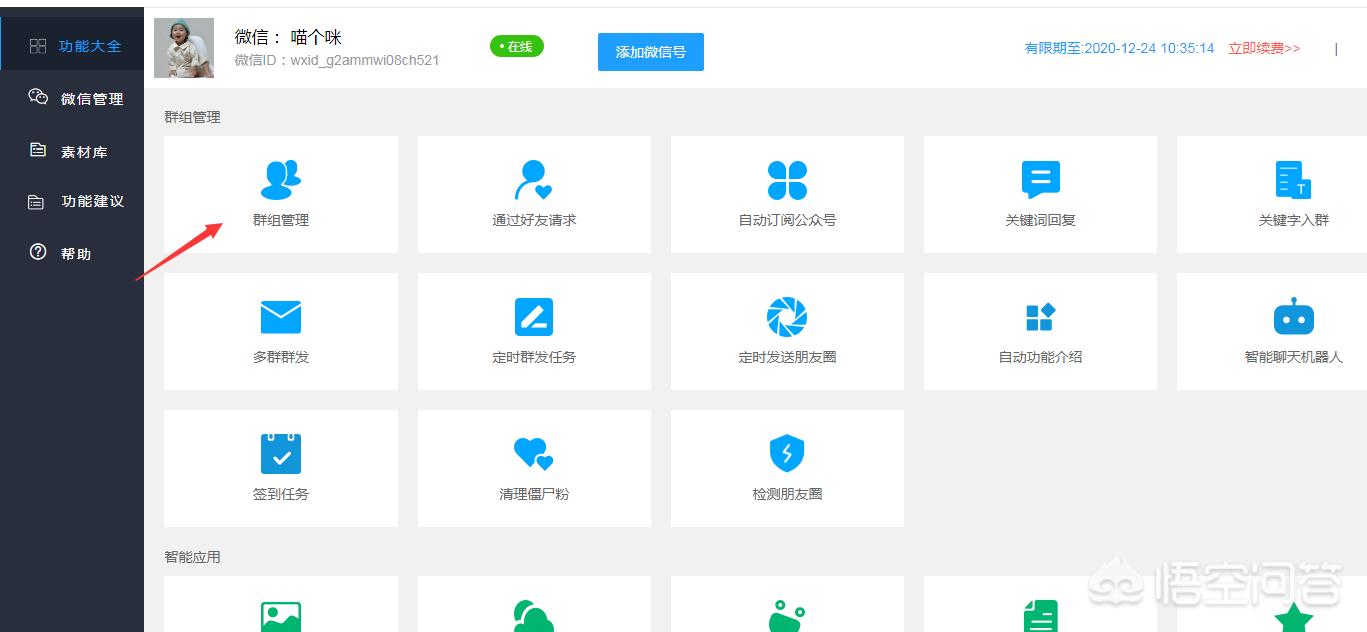Screen dimensions: 1367x632
Task: Select 功能大全 in the sidebar
Action: pos(72,46)
